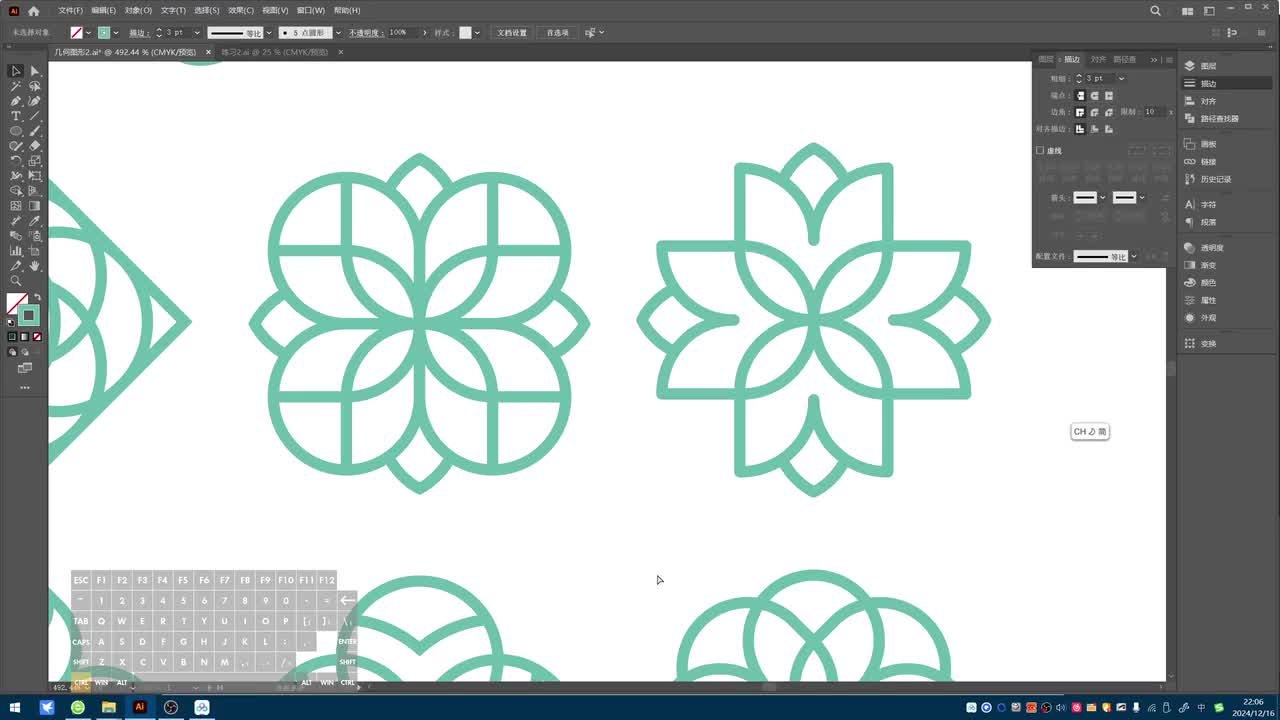Align stroke to inside in 对齐描边
Image resolution: width=1280 pixels, height=720 pixels.
coord(1095,129)
